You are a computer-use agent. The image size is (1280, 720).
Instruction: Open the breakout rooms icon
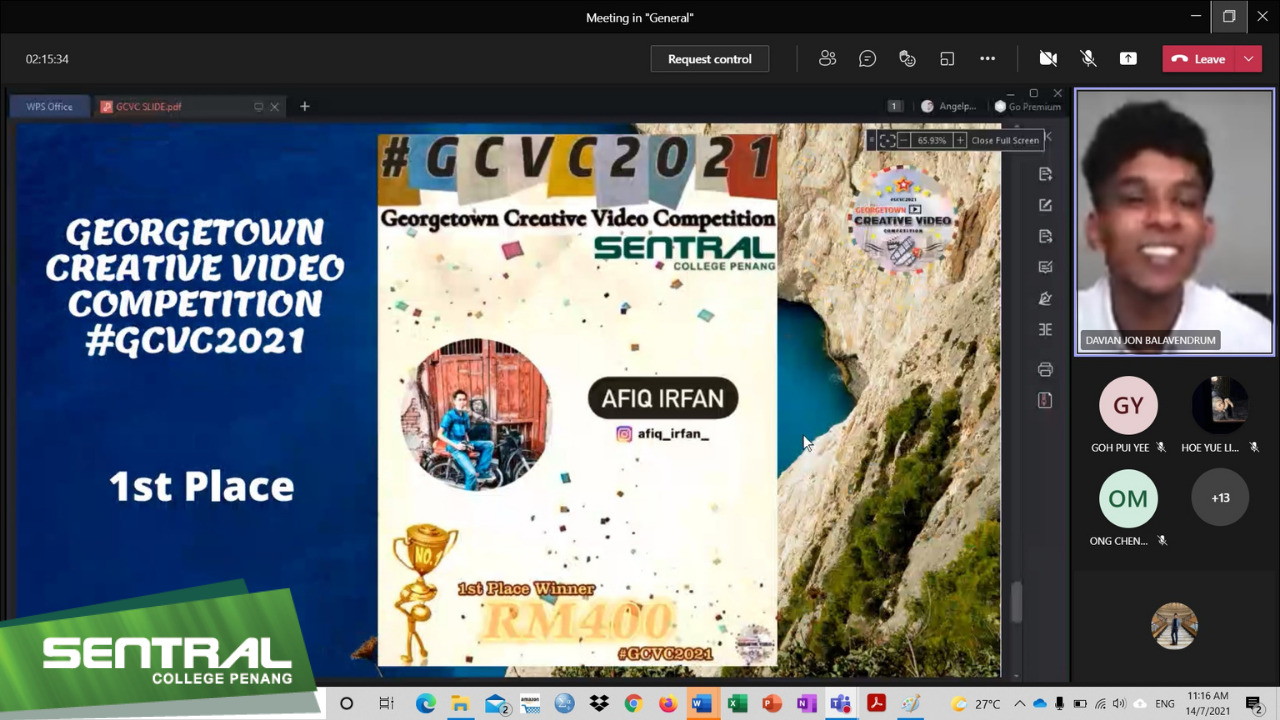[947, 59]
